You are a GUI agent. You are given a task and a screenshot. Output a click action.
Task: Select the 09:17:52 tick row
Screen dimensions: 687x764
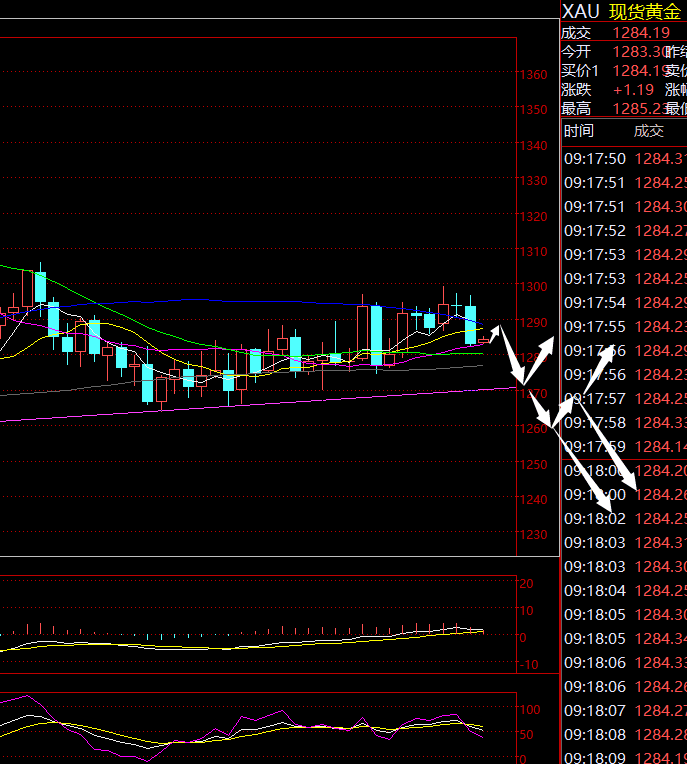coord(624,231)
